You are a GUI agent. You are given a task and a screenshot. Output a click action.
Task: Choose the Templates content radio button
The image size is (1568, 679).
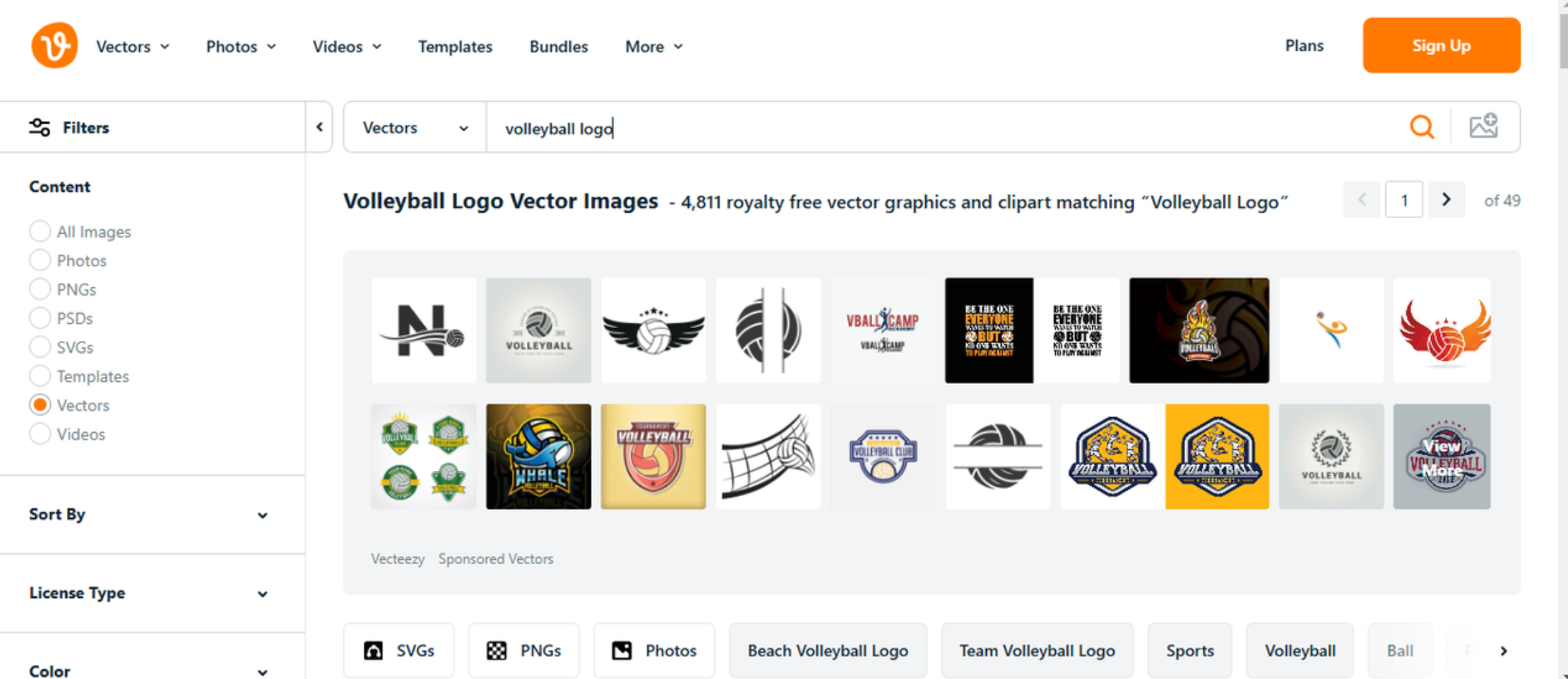40,376
